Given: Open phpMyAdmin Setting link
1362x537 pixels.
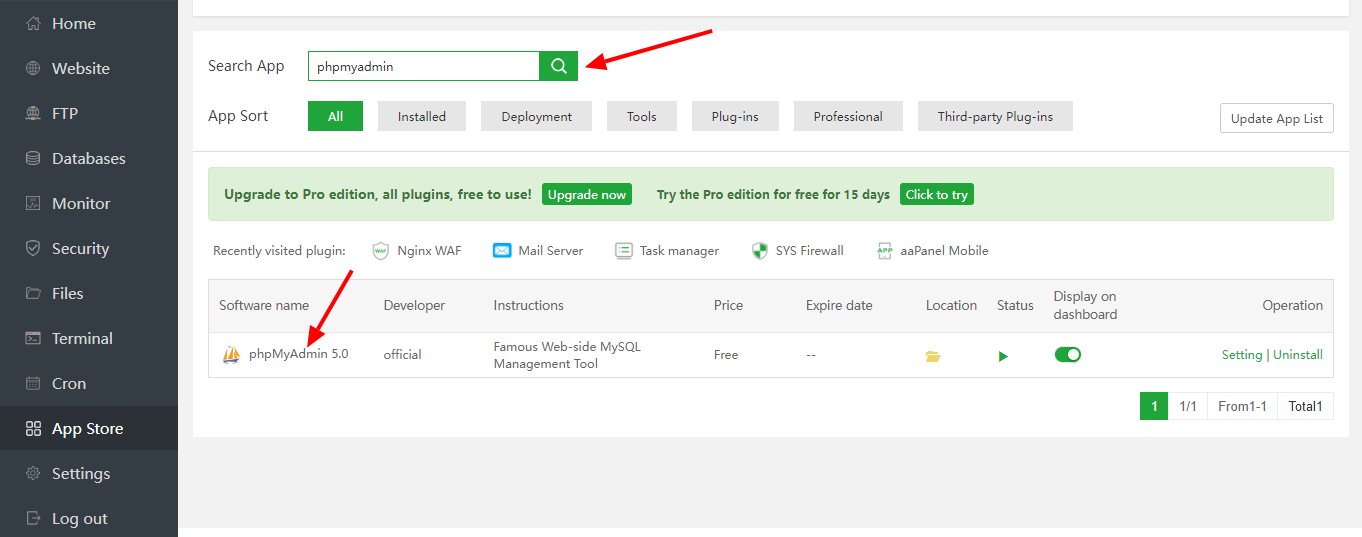Looking at the screenshot, I should 1242,355.
